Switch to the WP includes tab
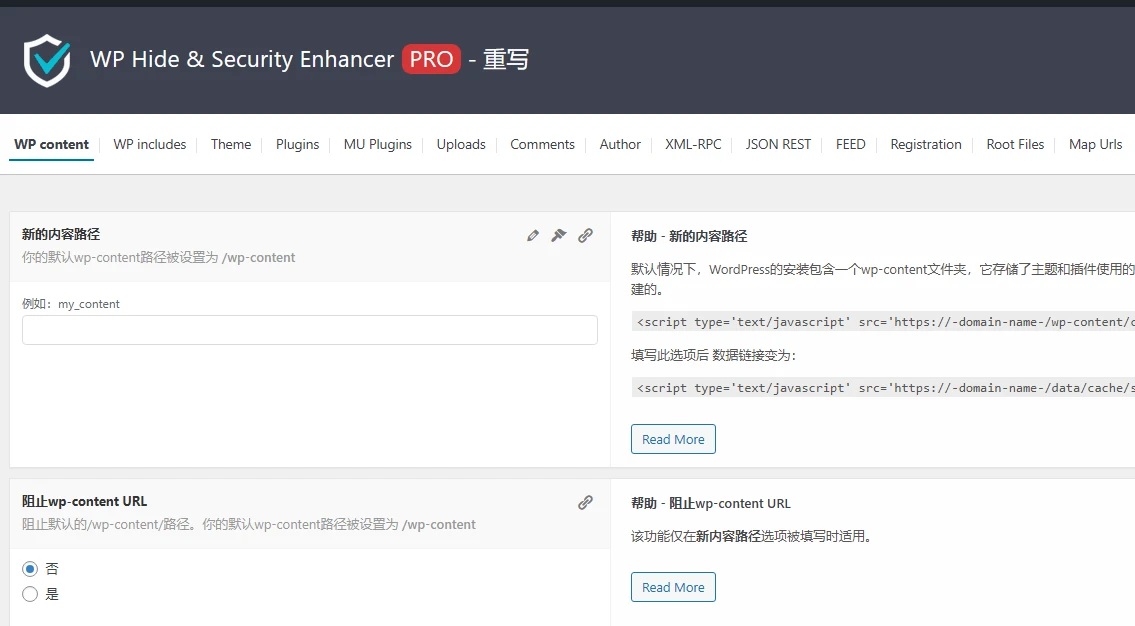1135x626 pixels. click(150, 144)
